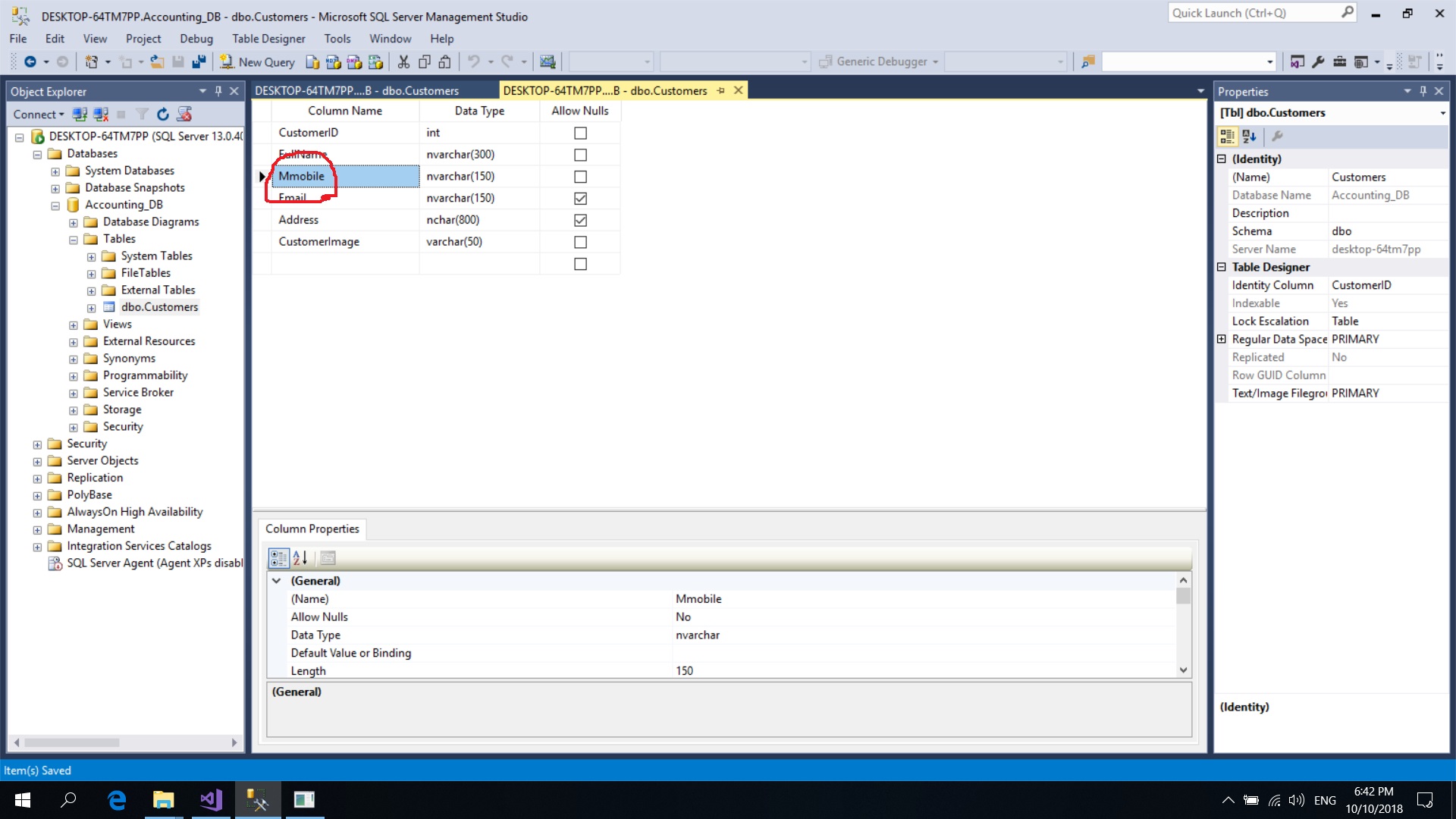Uncheck Allow Nulls for the Email column
1456x819 pixels.
click(x=580, y=198)
